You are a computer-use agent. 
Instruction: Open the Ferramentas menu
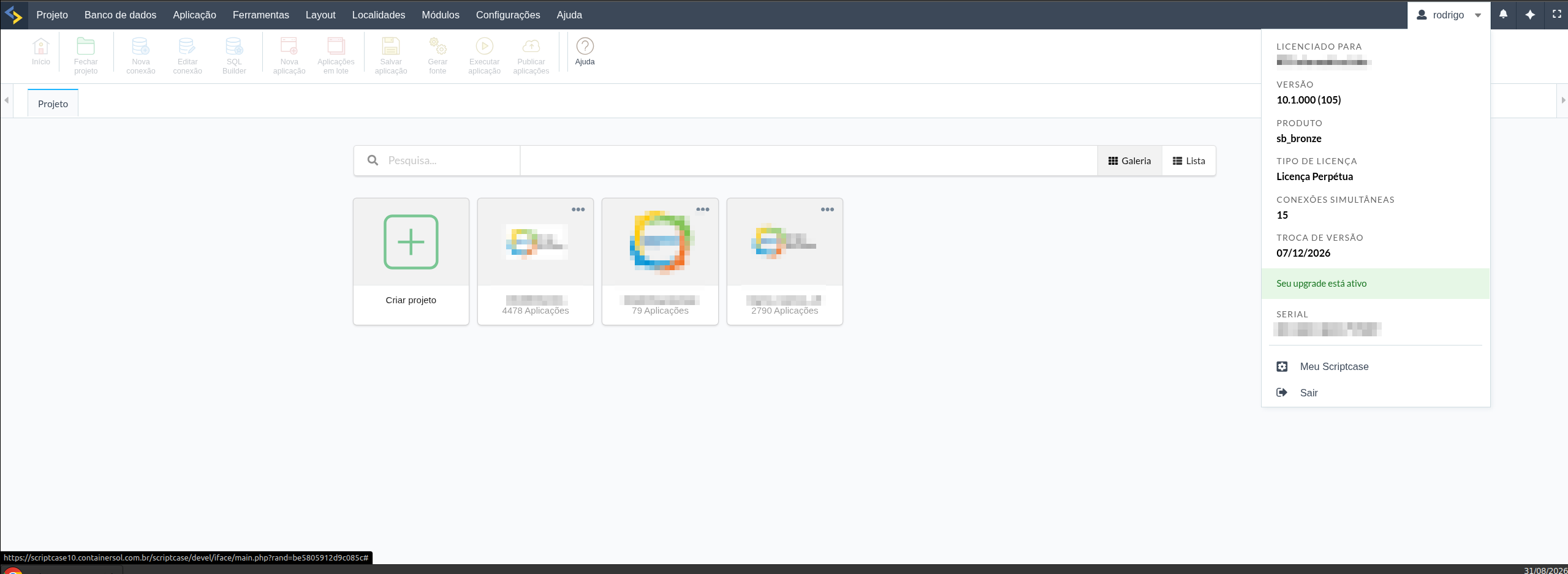pyautogui.click(x=260, y=15)
